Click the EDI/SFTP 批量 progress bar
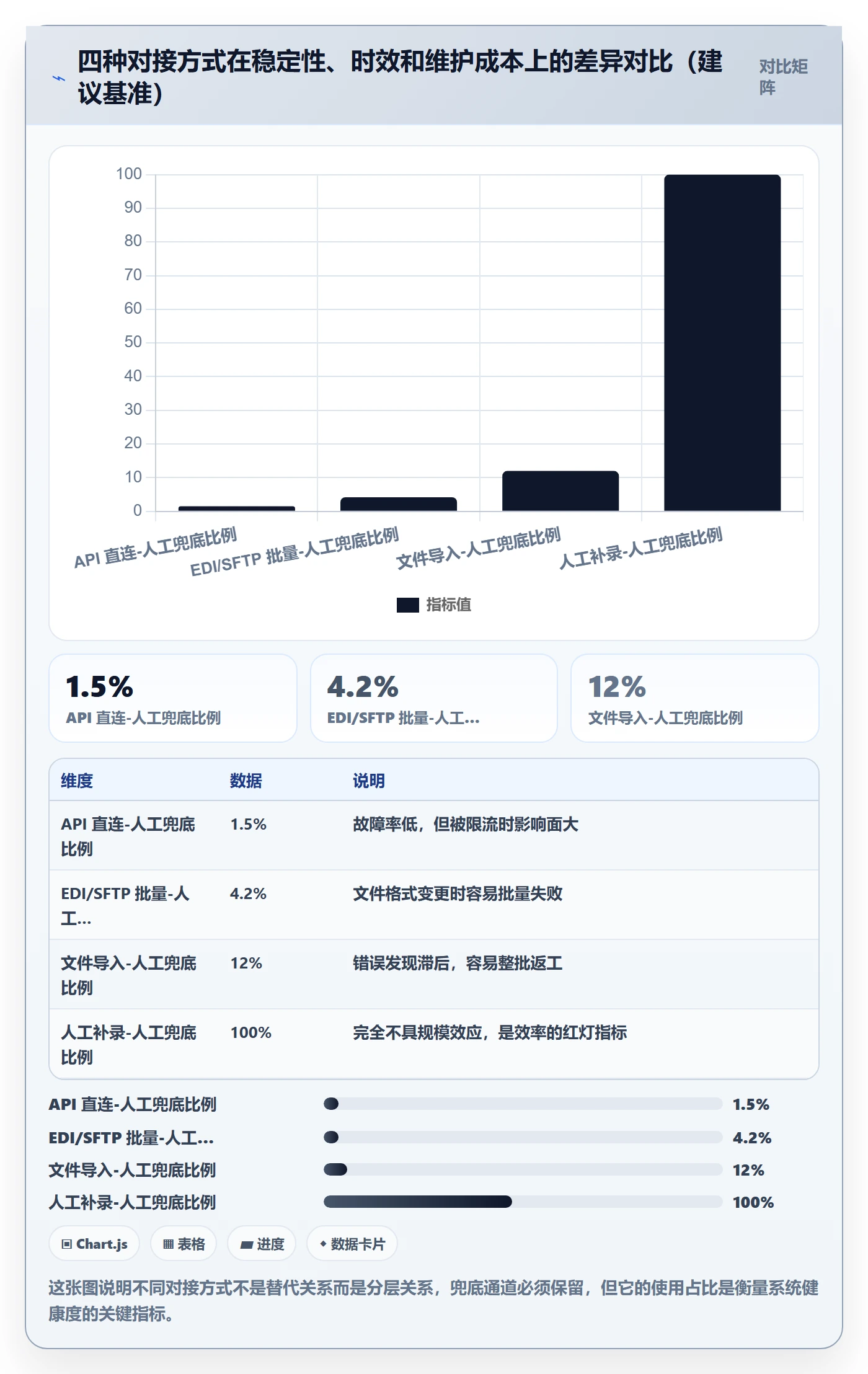This screenshot has height=1374, width=868. point(523,1137)
